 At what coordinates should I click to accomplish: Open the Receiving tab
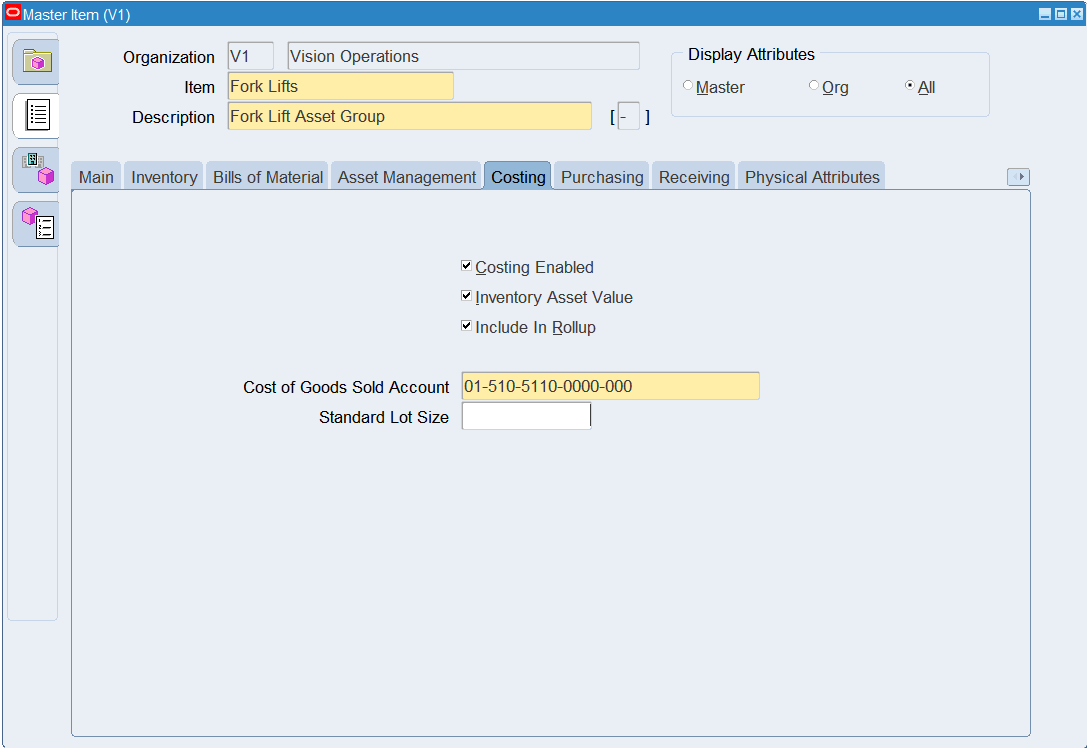tap(694, 177)
